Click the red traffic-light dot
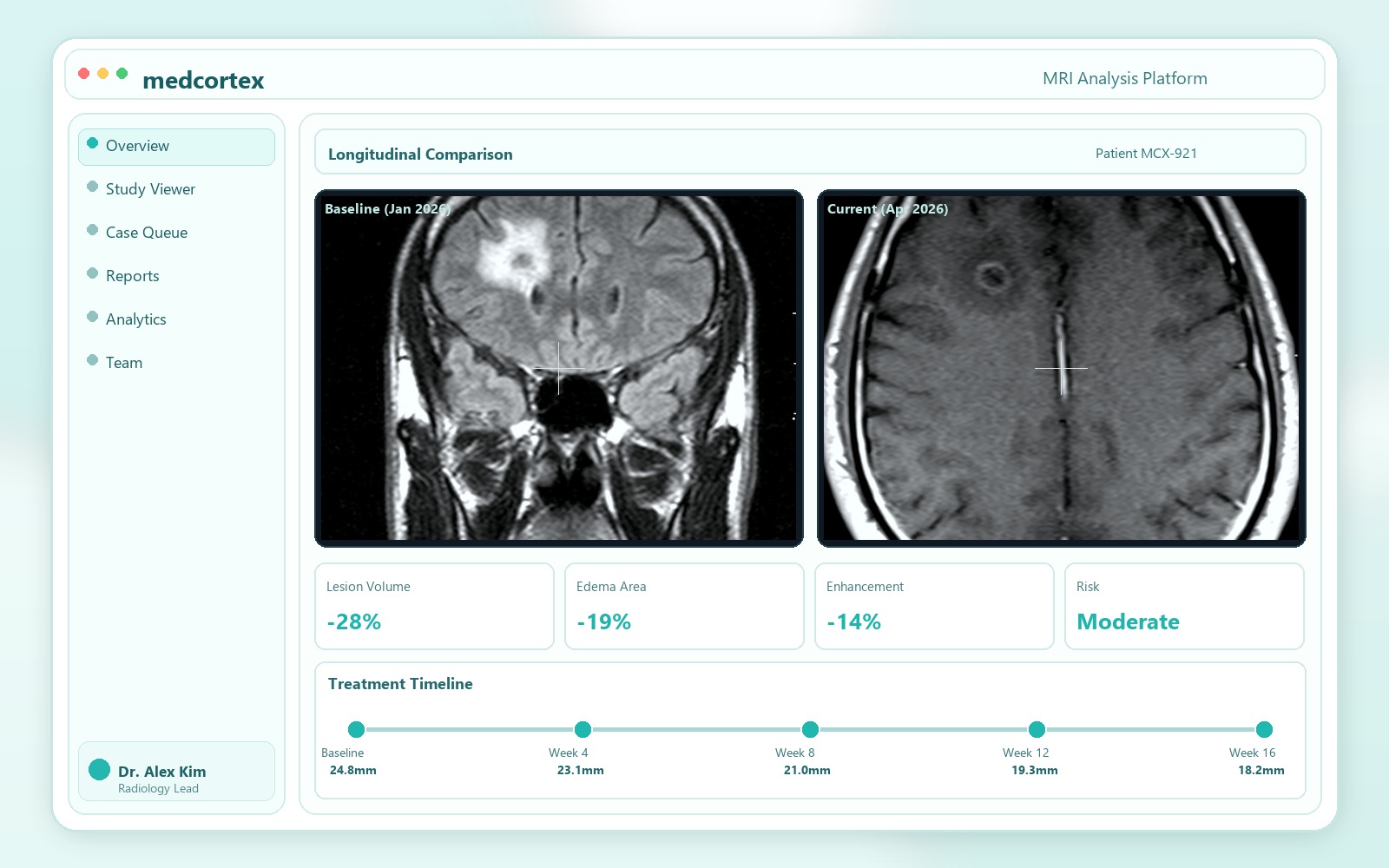 coord(82,74)
